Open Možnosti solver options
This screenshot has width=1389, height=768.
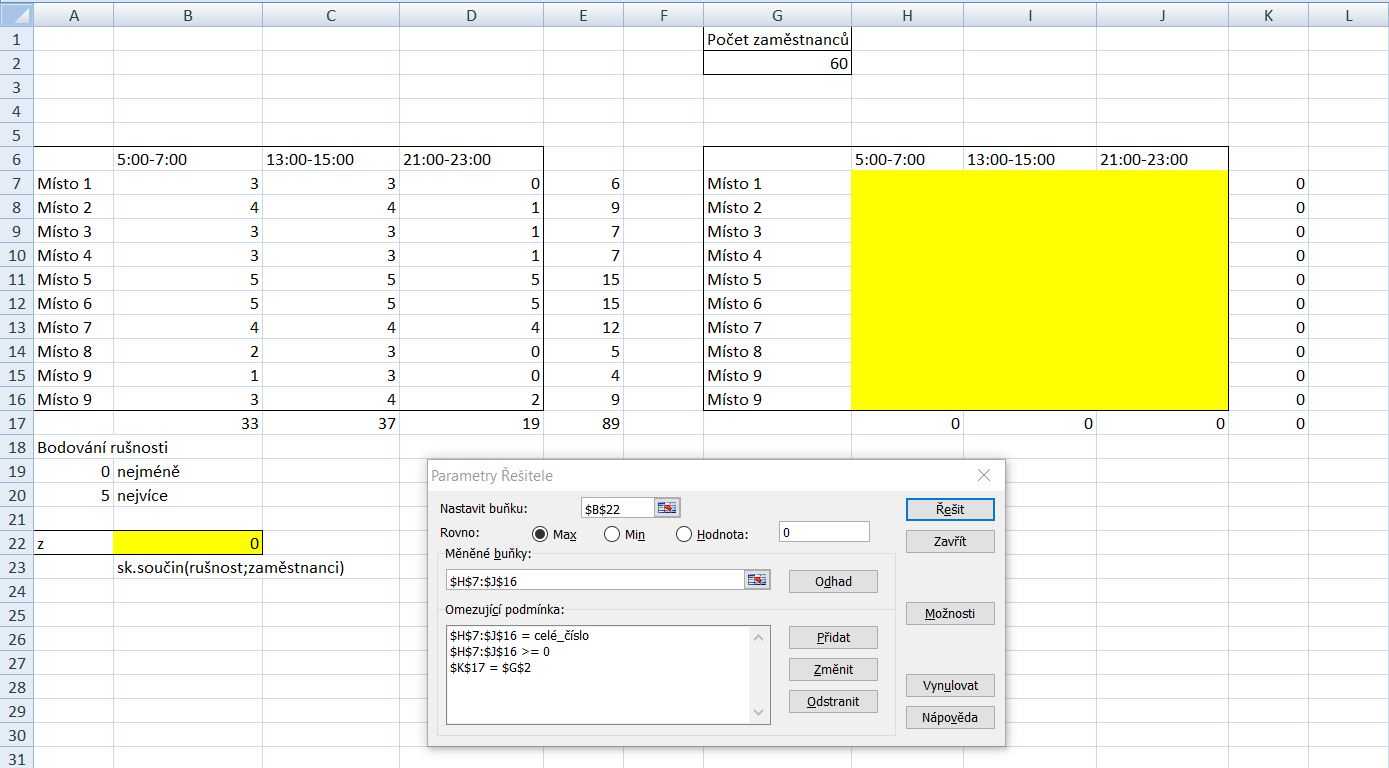950,613
